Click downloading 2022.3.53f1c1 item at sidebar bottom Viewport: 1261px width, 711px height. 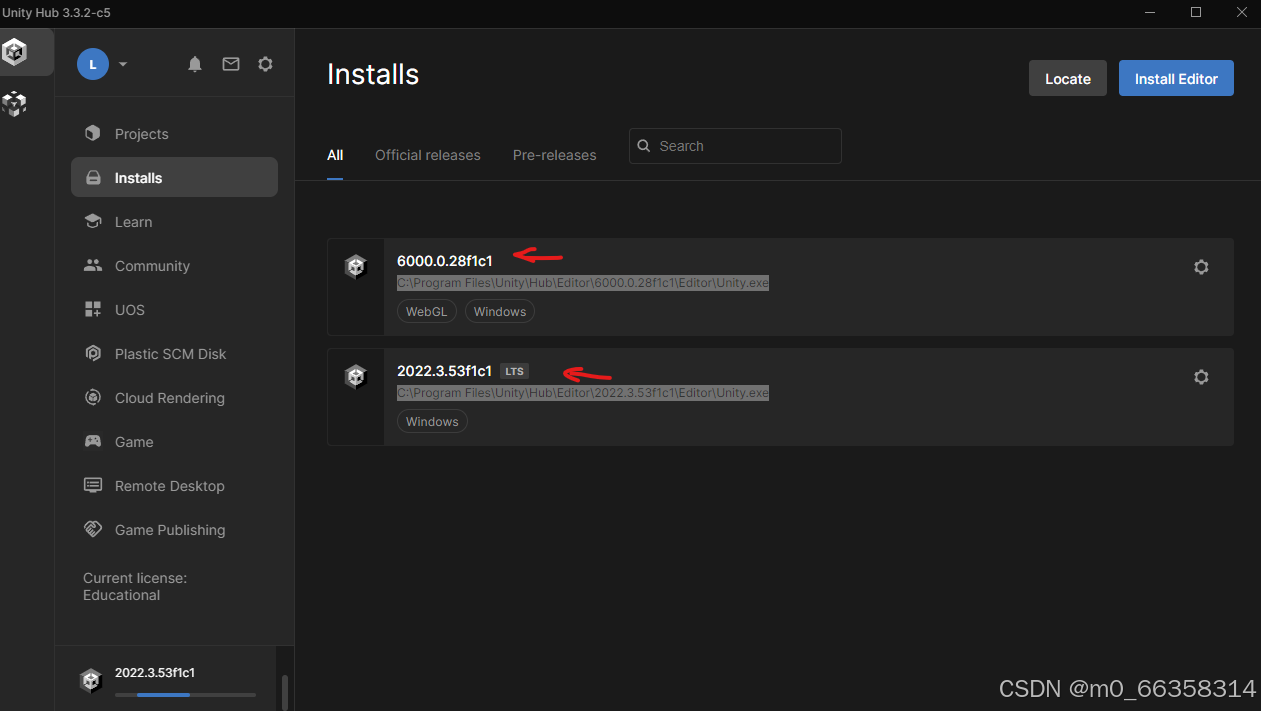point(168,680)
